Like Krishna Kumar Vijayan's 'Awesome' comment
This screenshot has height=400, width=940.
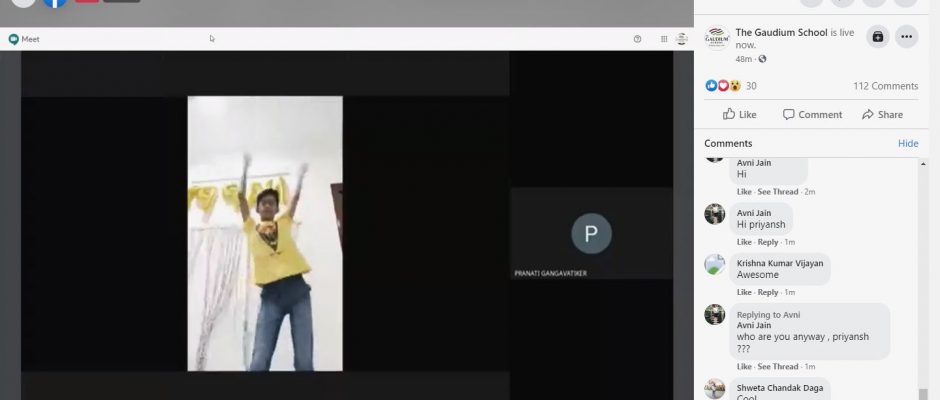744,293
